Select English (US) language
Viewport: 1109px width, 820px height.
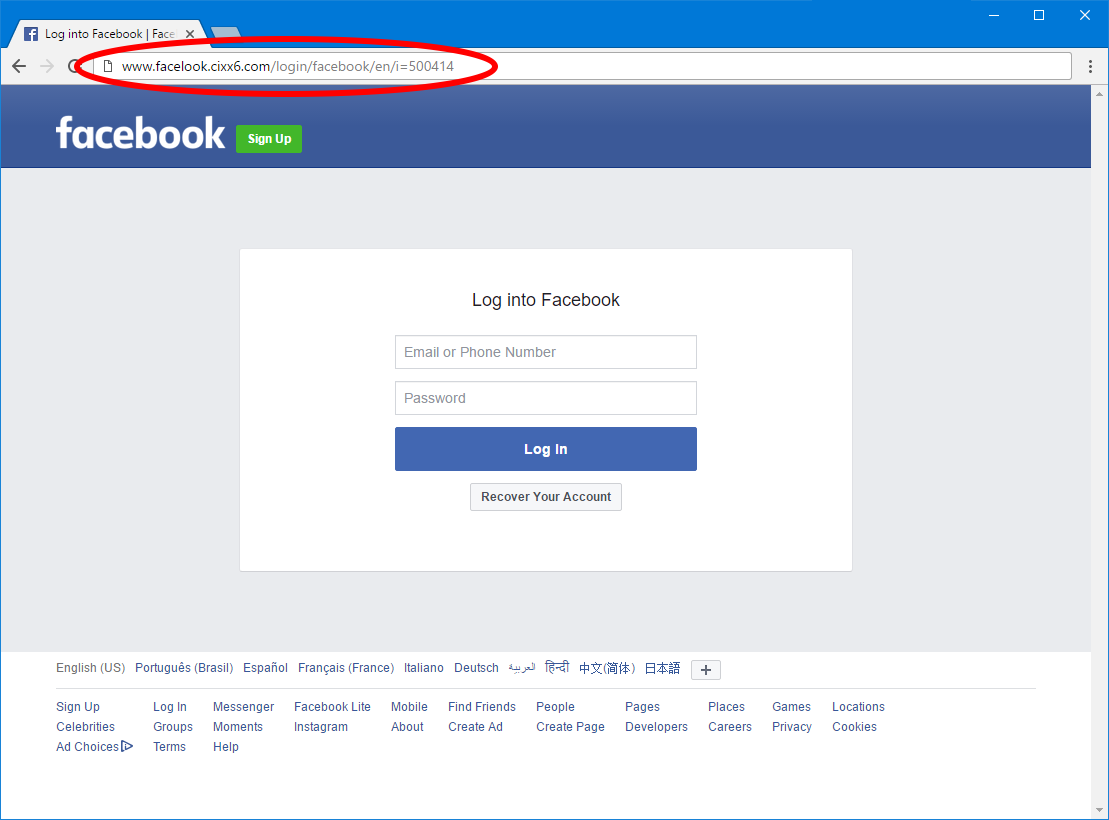[91, 668]
